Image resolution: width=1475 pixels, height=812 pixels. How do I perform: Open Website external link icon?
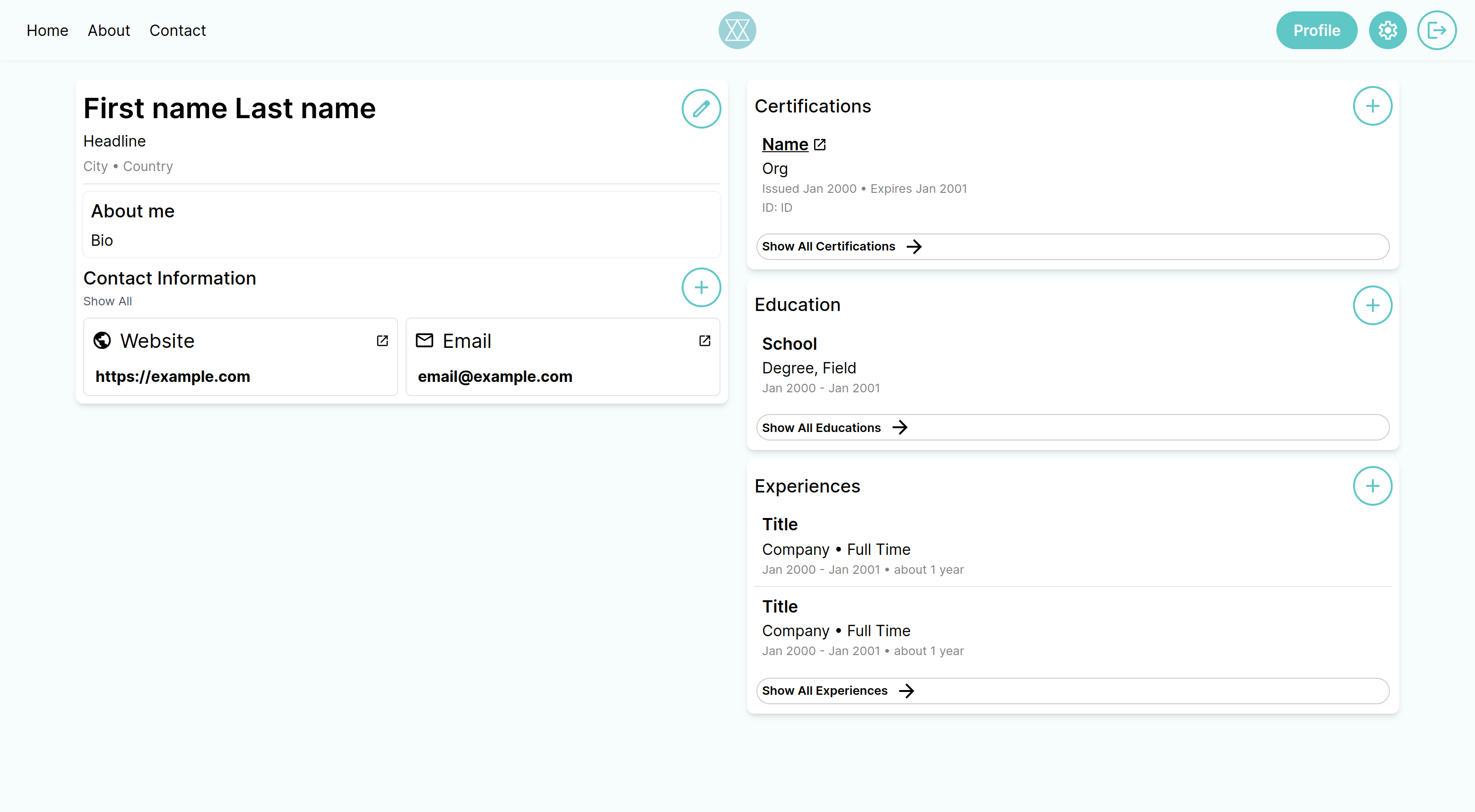click(382, 341)
